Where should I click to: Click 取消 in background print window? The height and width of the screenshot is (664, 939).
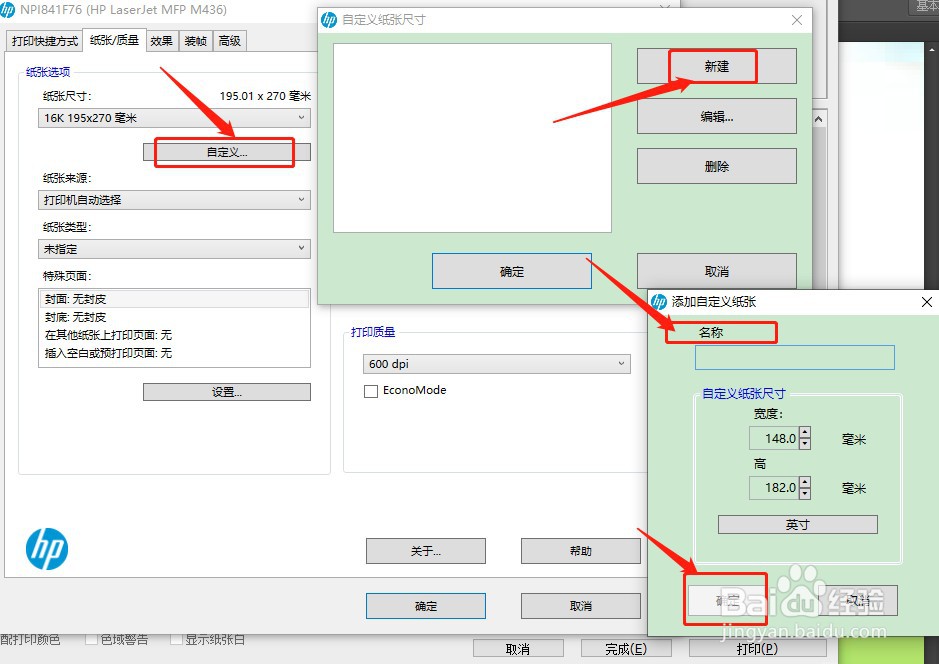click(x=518, y=648)
